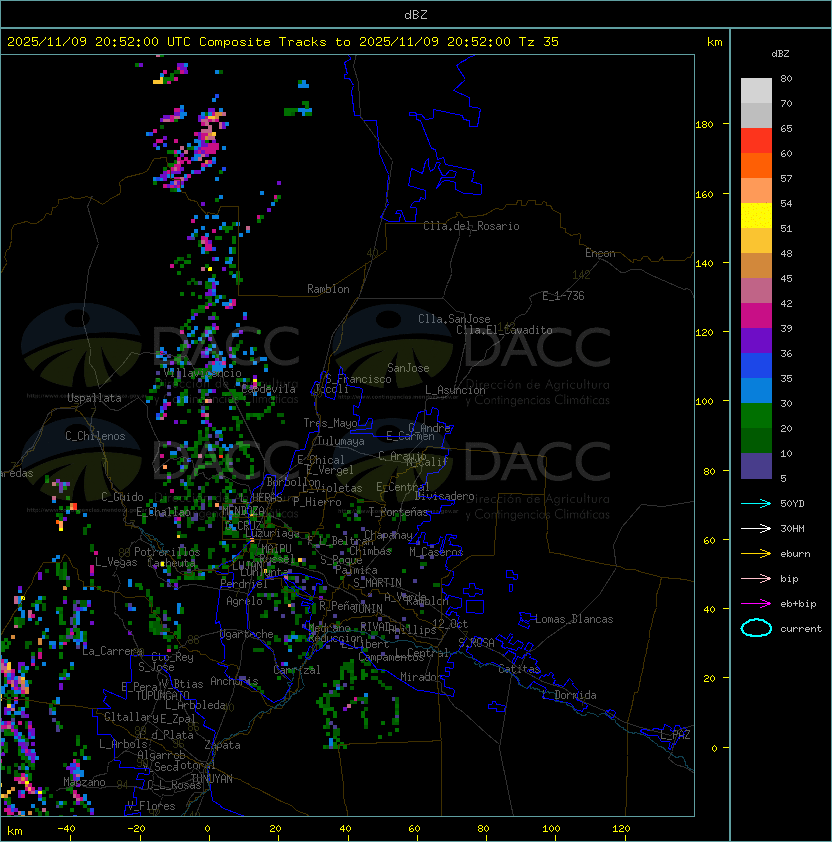
Task: Select the light gray top legend swatch
Action: pyautogui.click(x=756, y=91)
